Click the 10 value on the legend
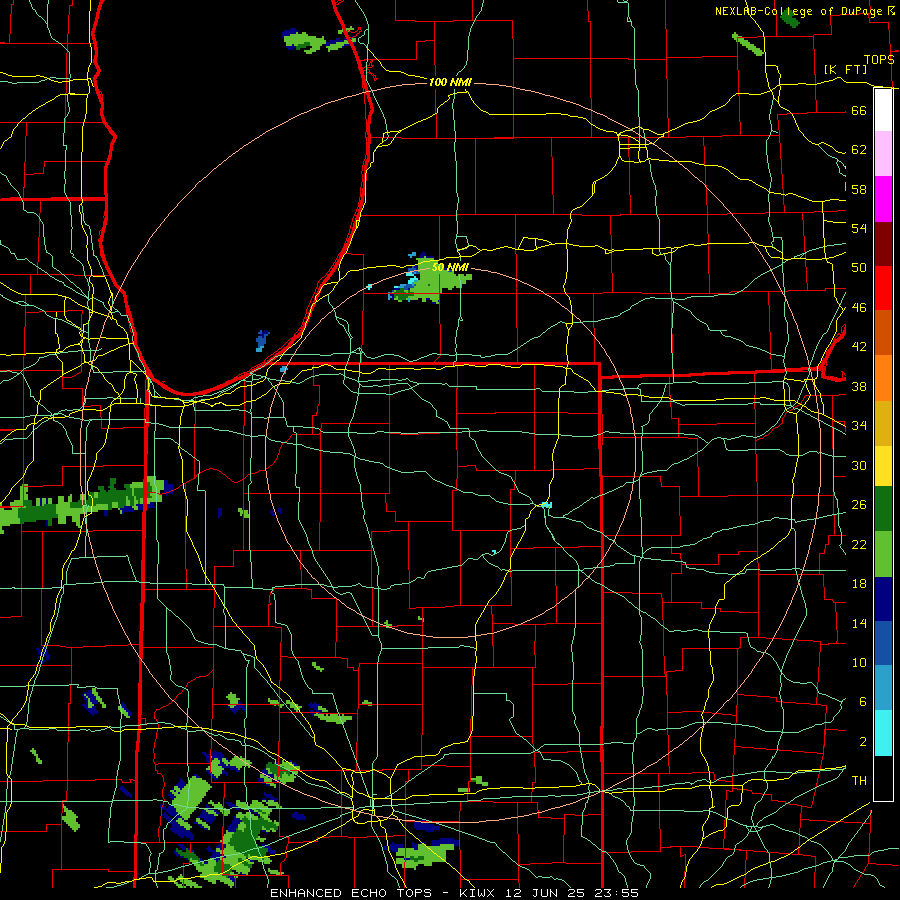900x900 pixels. tap(859, 662)
